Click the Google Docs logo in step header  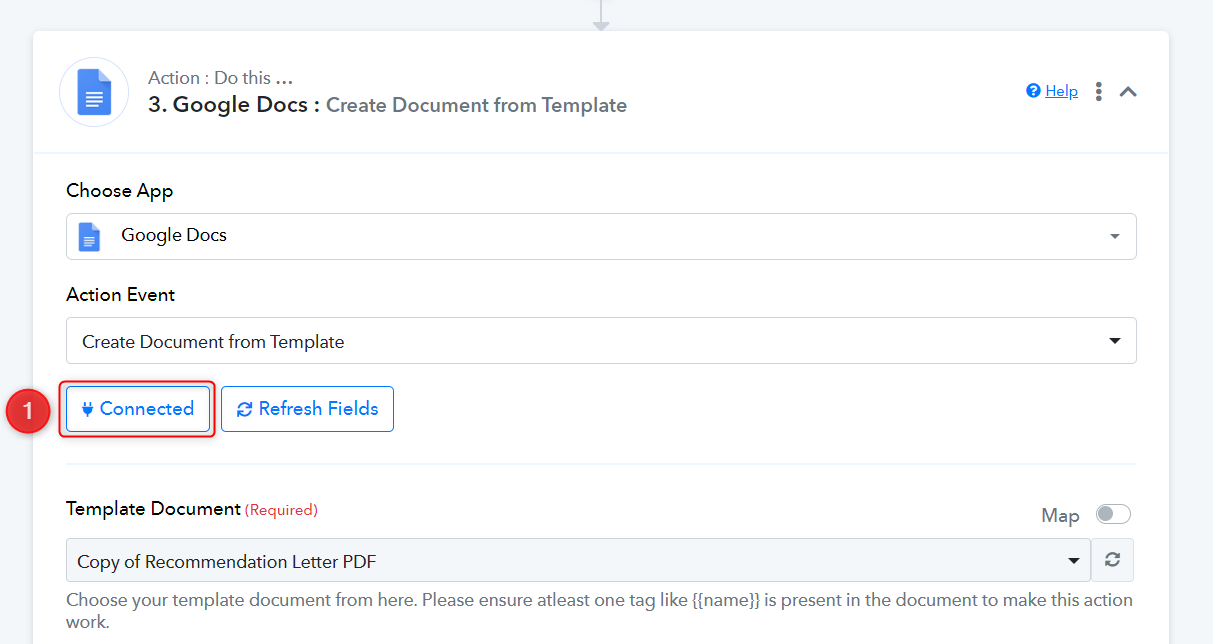click(94, 92)
